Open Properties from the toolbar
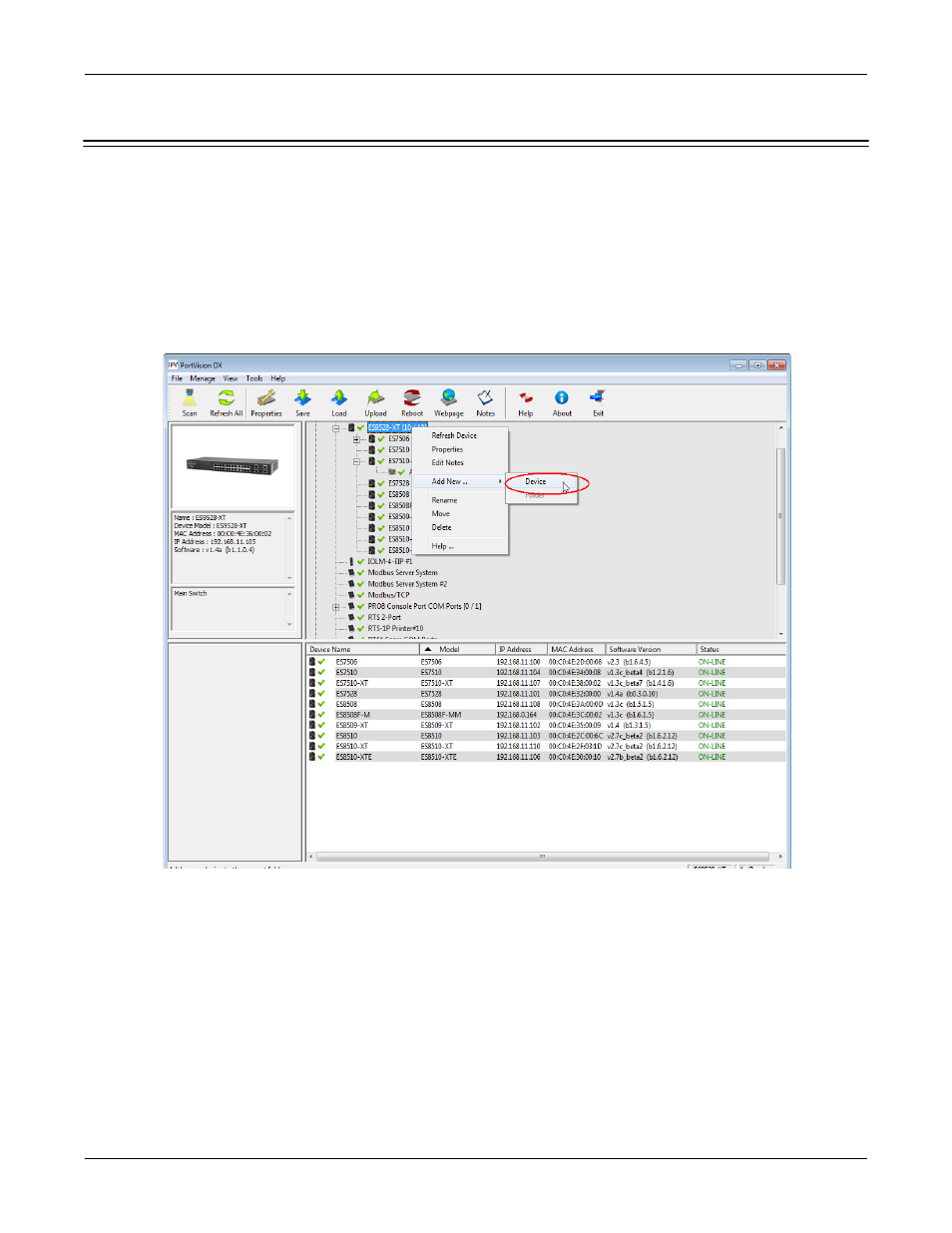Screen dimensions: 952x1233 (266, 397)
